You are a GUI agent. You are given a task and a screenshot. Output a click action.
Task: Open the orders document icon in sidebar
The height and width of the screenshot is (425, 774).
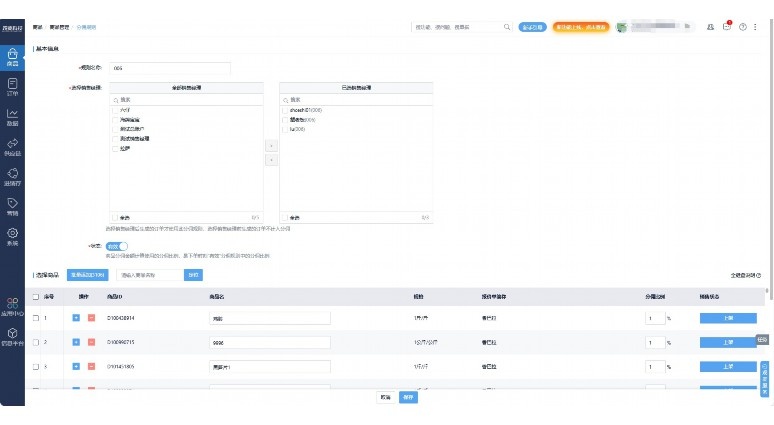[x=12, y=87]
